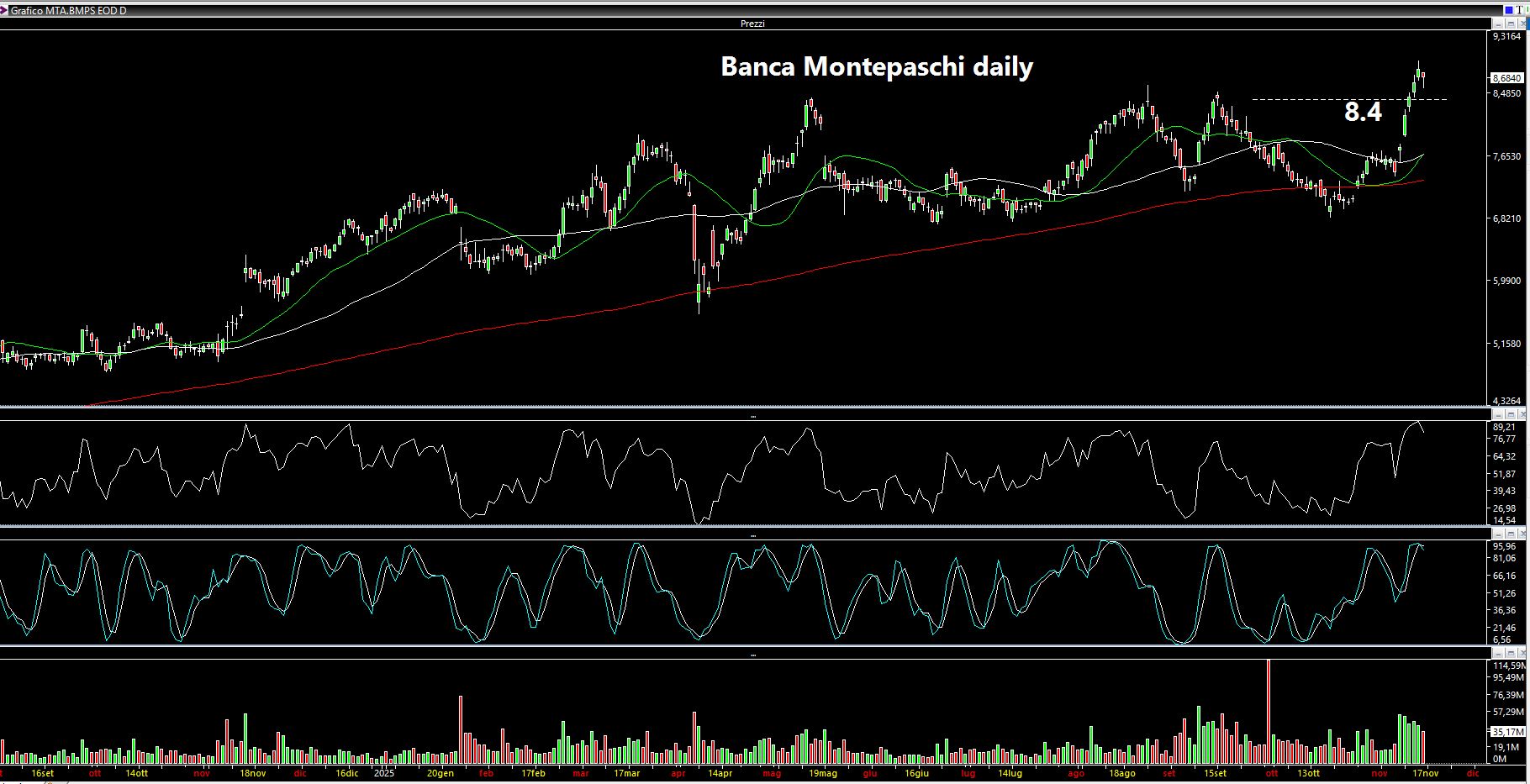Click the 7,6530 price axis label
Image resolution: width=1530 pixels, height=784 pixels.
pyautogui.click(x=1506, y=156)
